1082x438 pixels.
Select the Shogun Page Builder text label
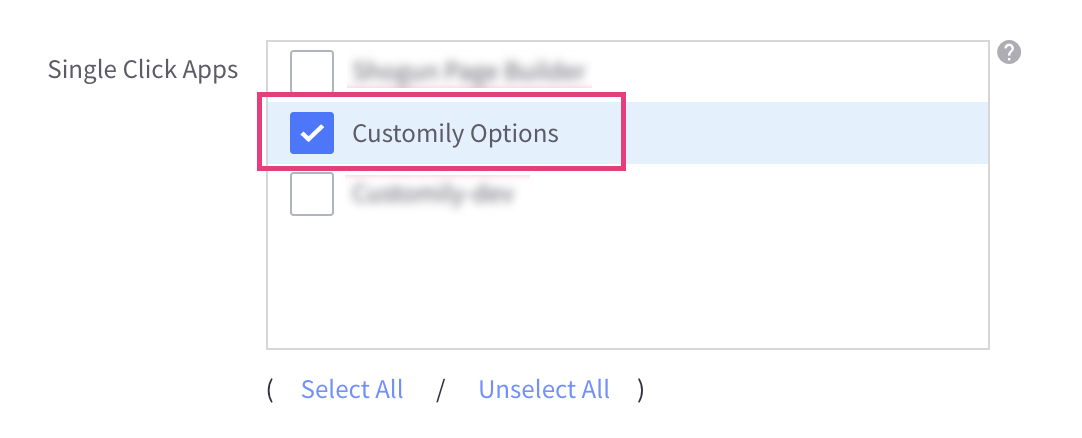pyautogui.click(x=468, y=71)
